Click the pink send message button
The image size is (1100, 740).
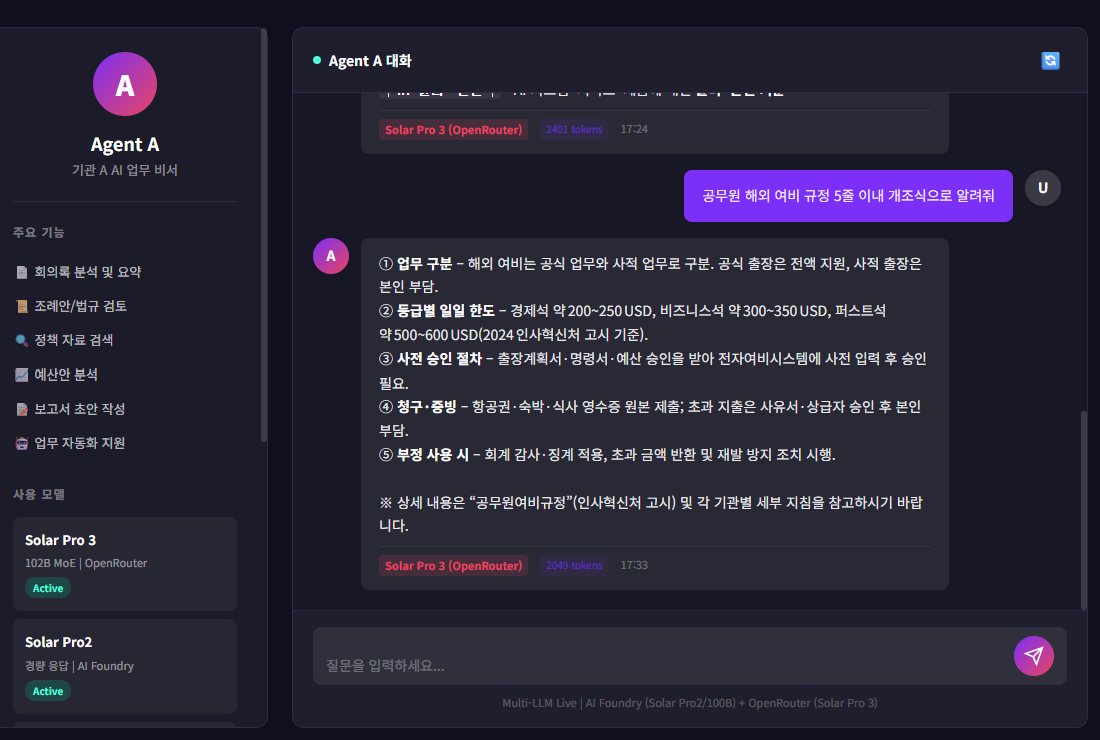1033,656
